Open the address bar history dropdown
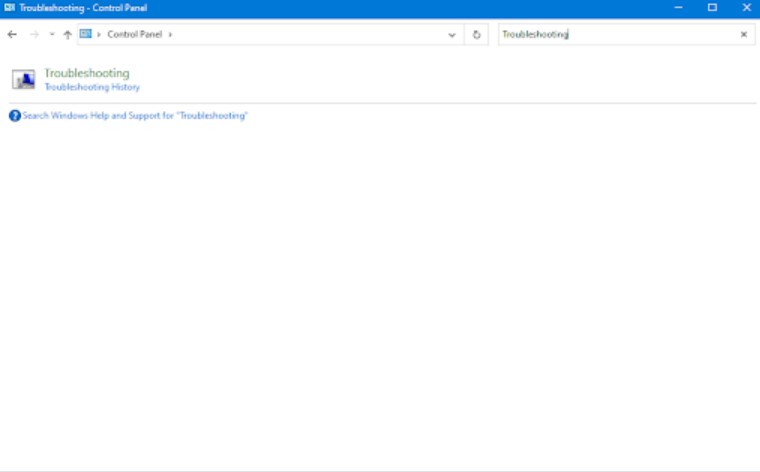Viewport: 760px width, 472px height. coord(452,35)
